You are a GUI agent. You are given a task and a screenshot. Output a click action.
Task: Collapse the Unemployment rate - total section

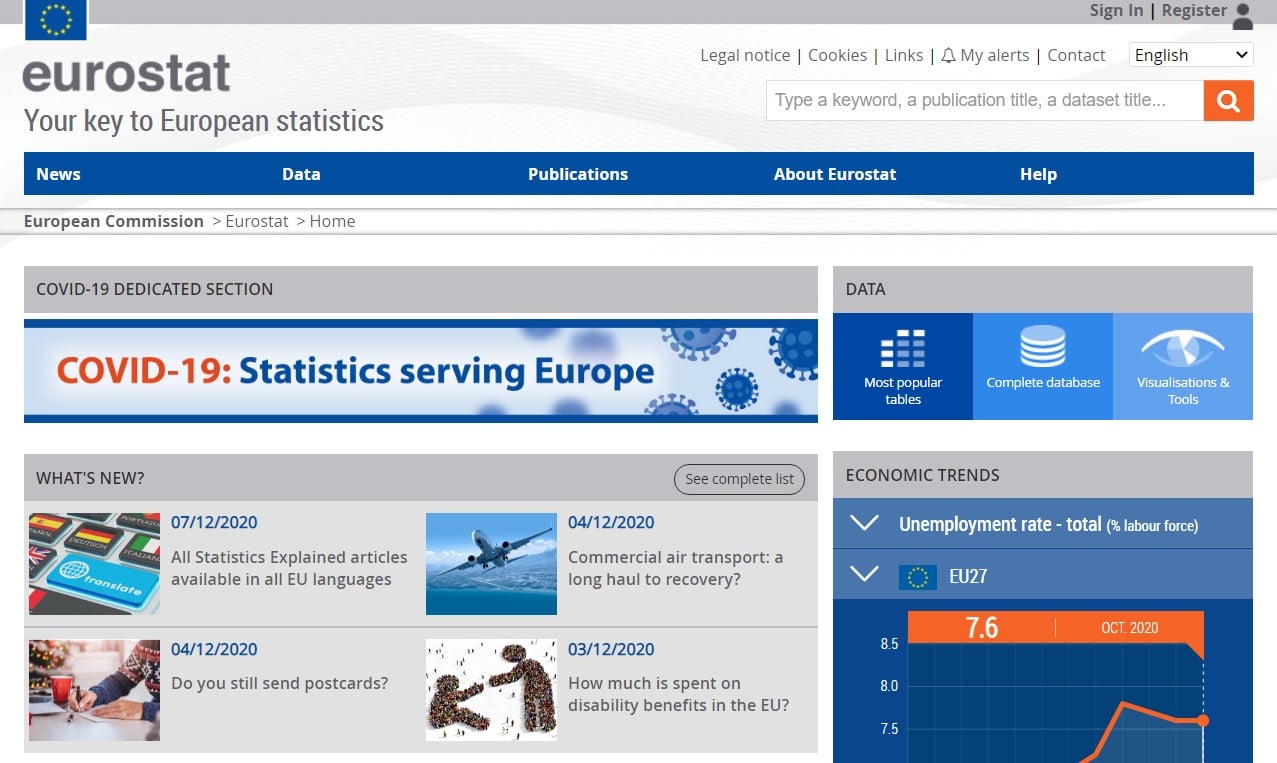tap(863, 523)
